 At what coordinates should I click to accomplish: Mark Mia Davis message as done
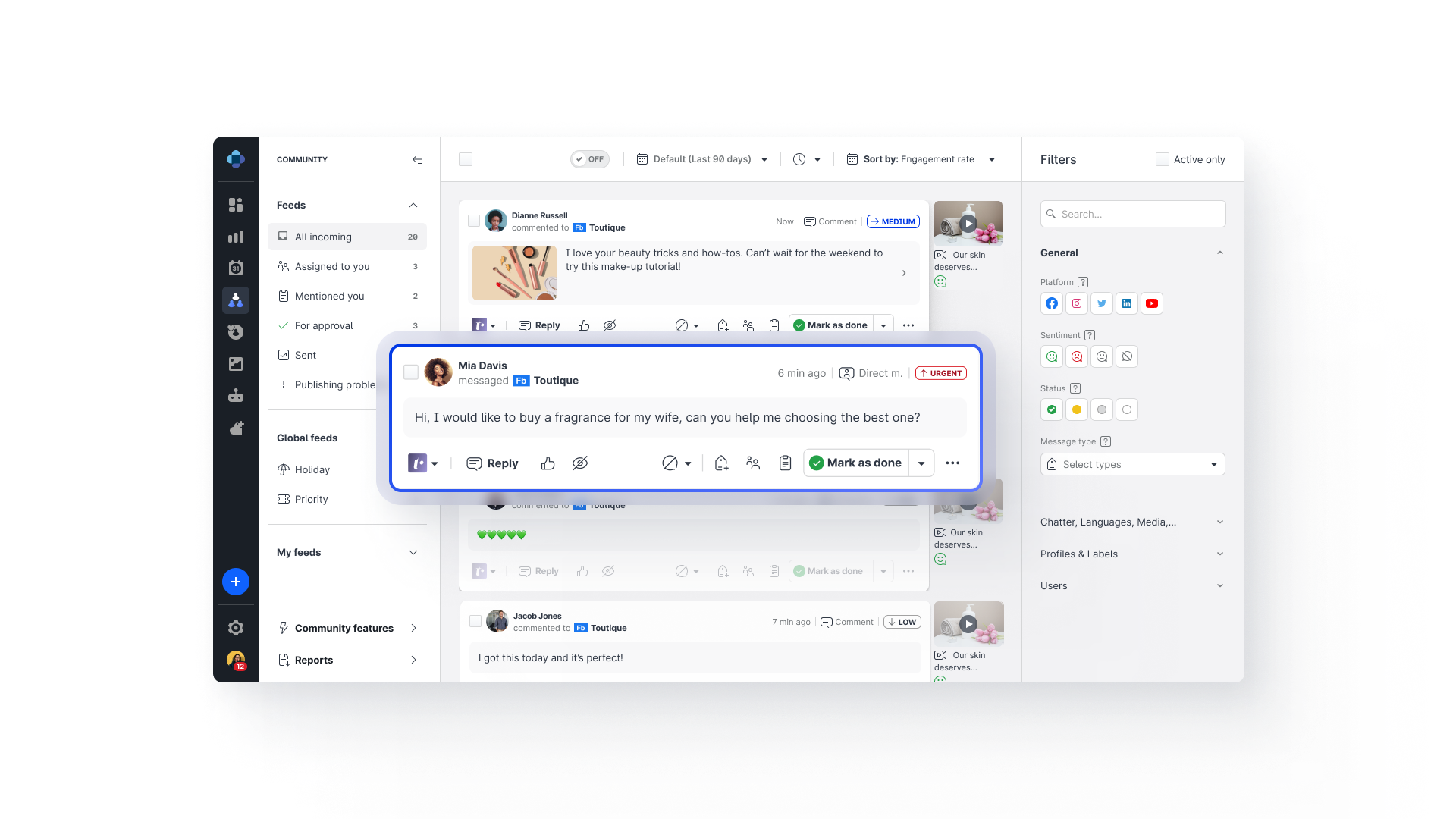point(856,463)
